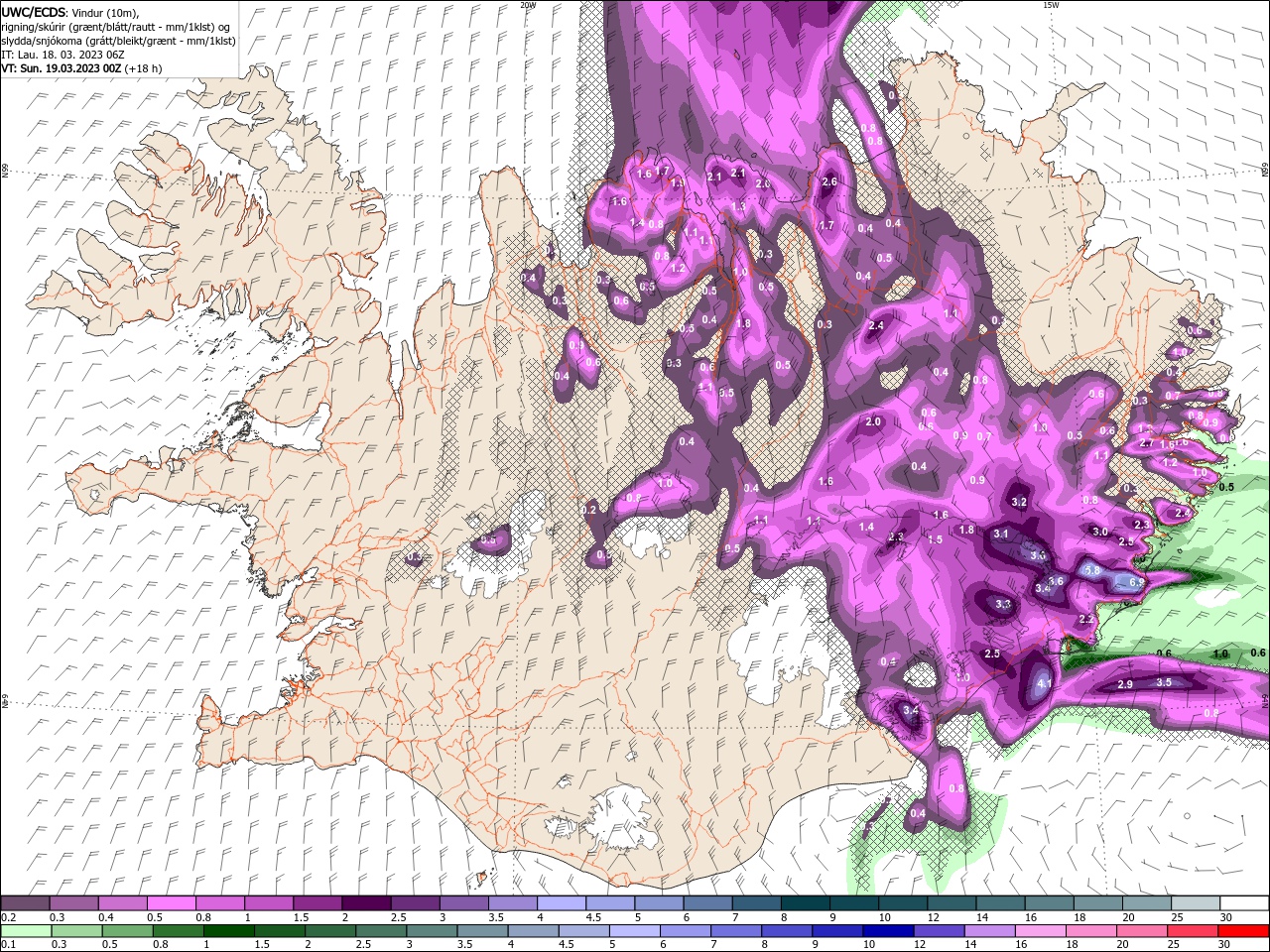Click the light pink 16–18 swatch in lower legend

tap(1041, 930)
